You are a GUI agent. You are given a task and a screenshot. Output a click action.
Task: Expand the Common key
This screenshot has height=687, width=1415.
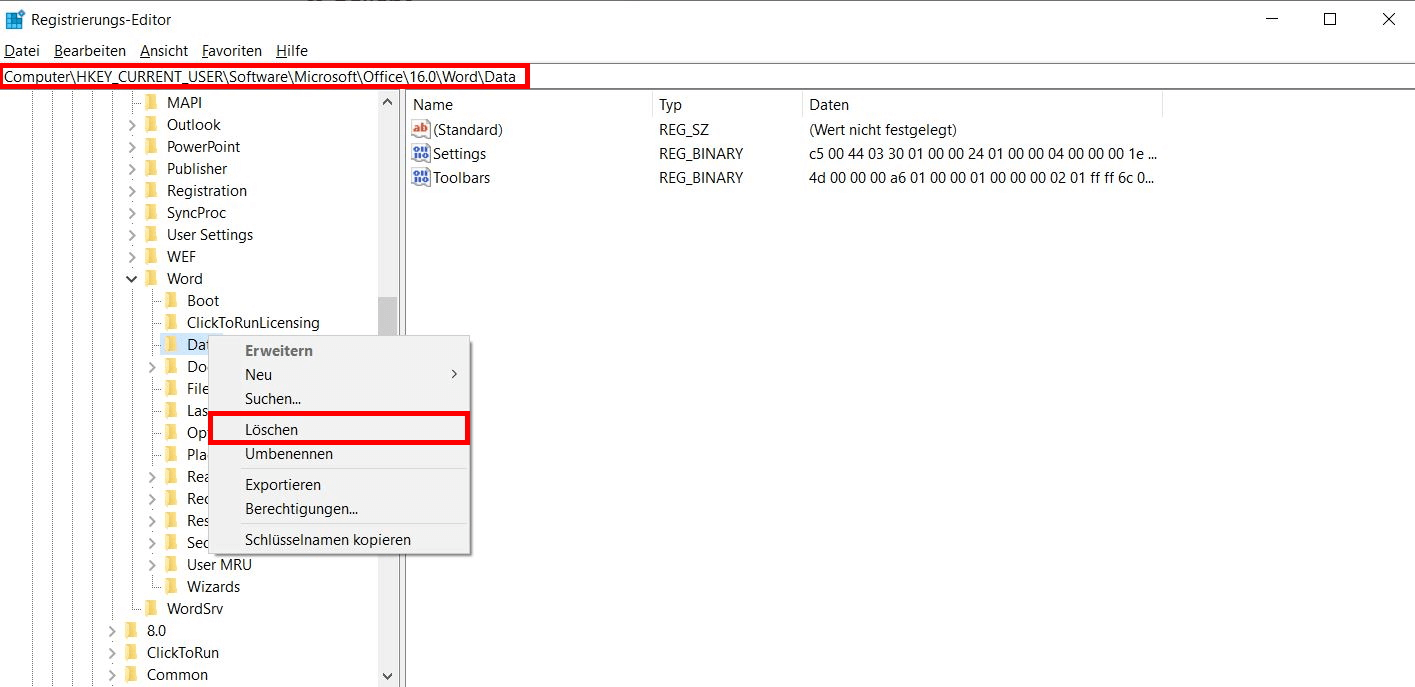(112, 675)
